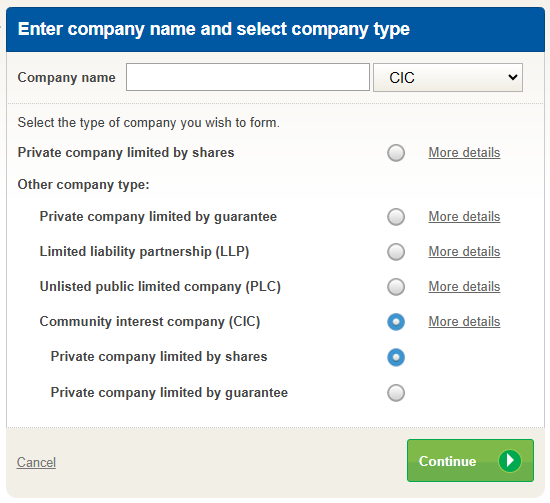The width and height of the screenshot is (550, 503).
Task: Click the Limited liability partnership (LLP) label
Action: [144, 252]
